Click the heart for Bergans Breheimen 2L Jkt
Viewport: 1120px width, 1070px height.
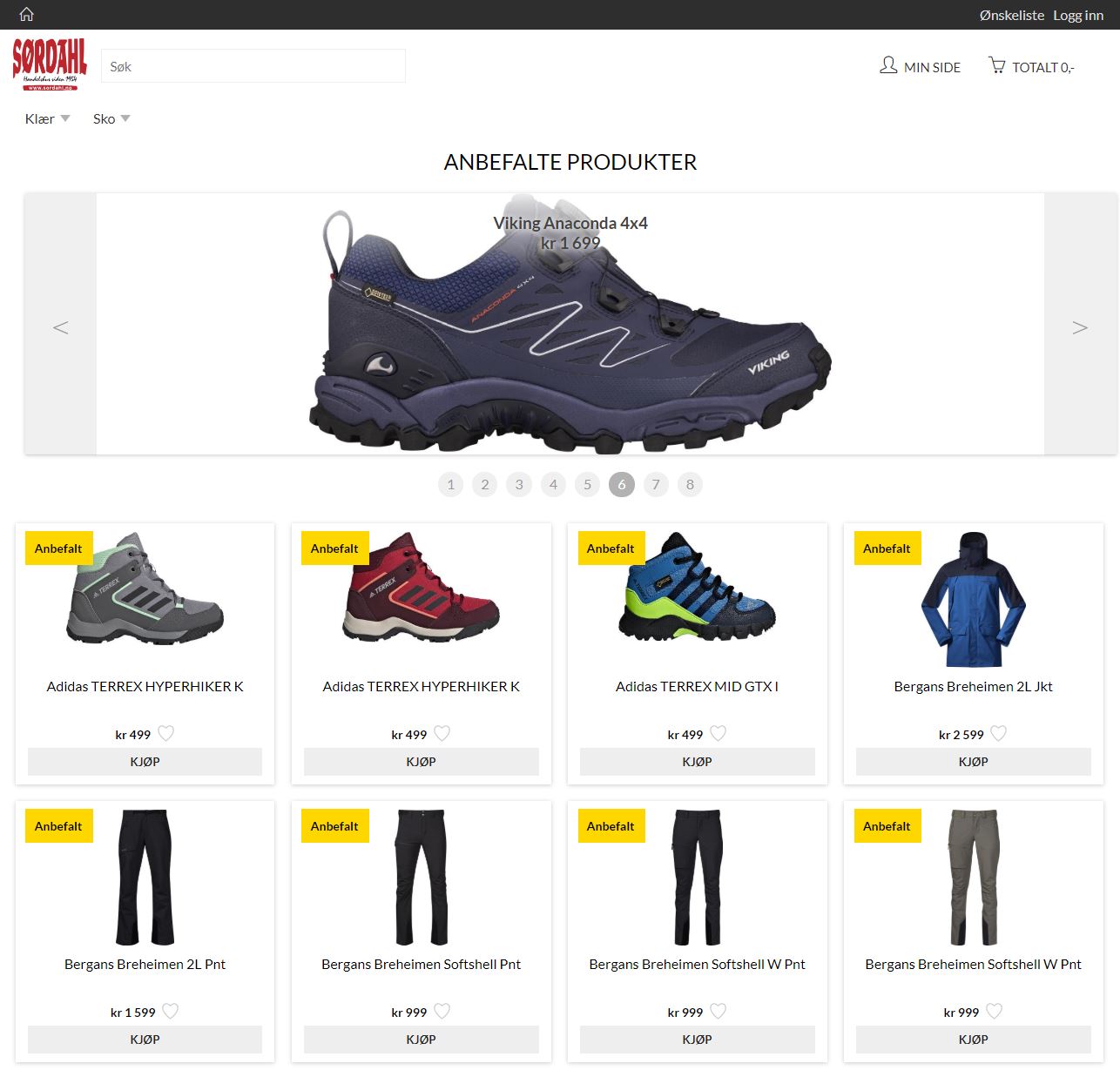[x=999, y=734]
